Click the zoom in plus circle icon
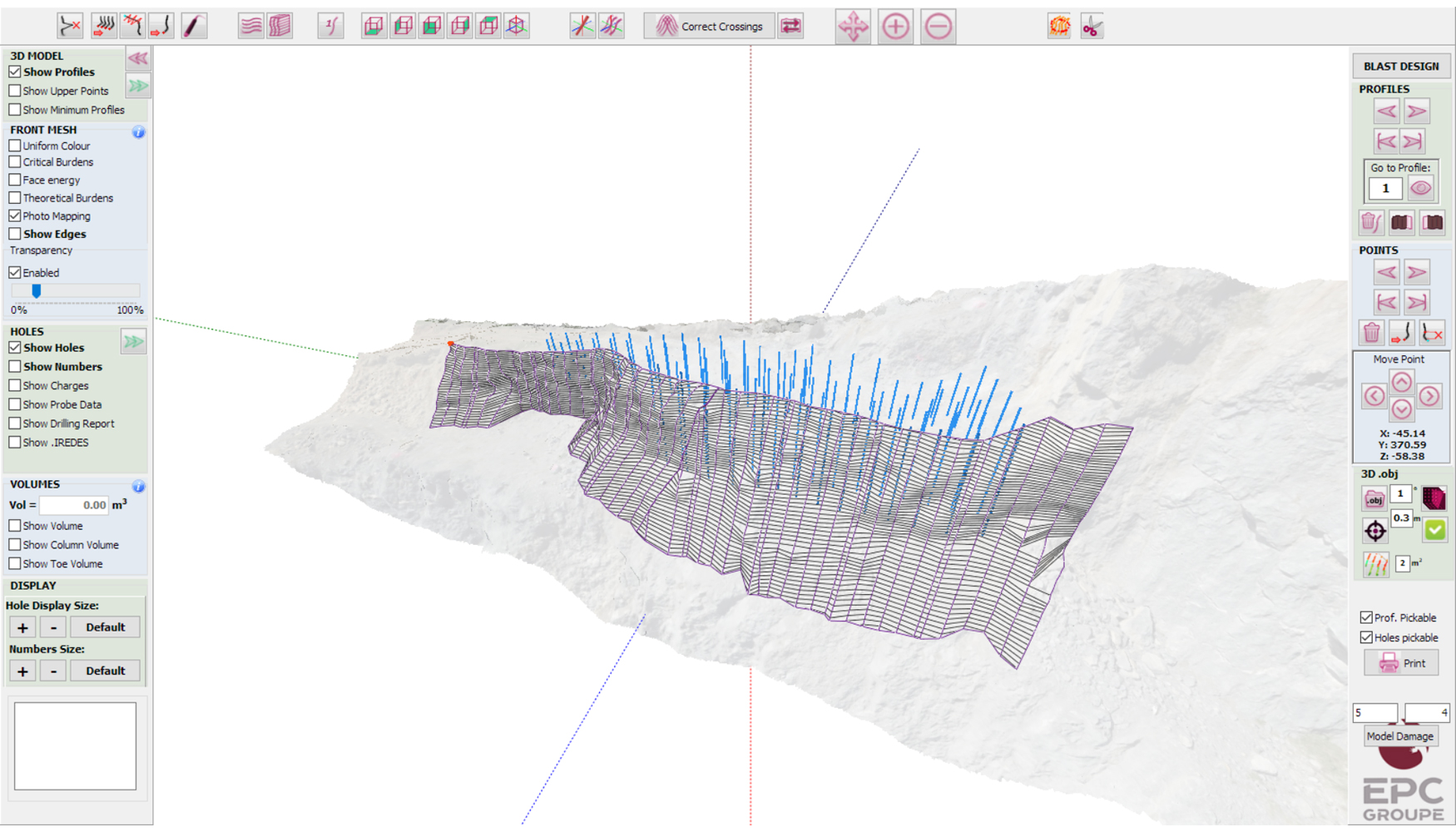1456x832 pixels. click(895, 27)
